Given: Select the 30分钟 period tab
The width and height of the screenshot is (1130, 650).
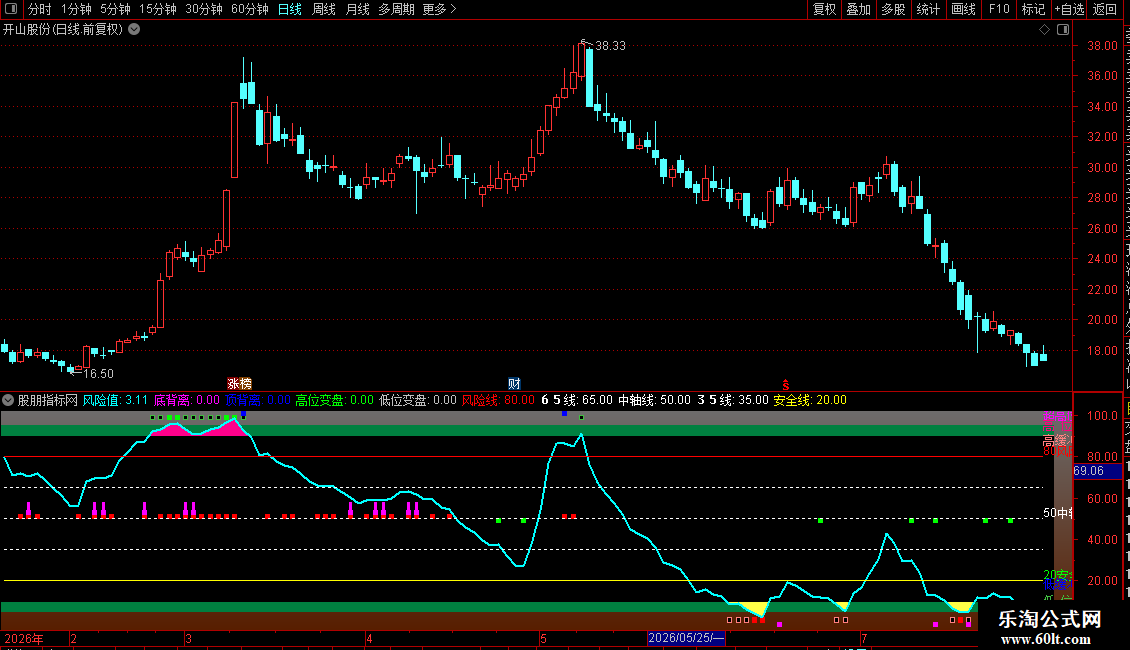Looking at the screenshot, I should pos(204,9).
